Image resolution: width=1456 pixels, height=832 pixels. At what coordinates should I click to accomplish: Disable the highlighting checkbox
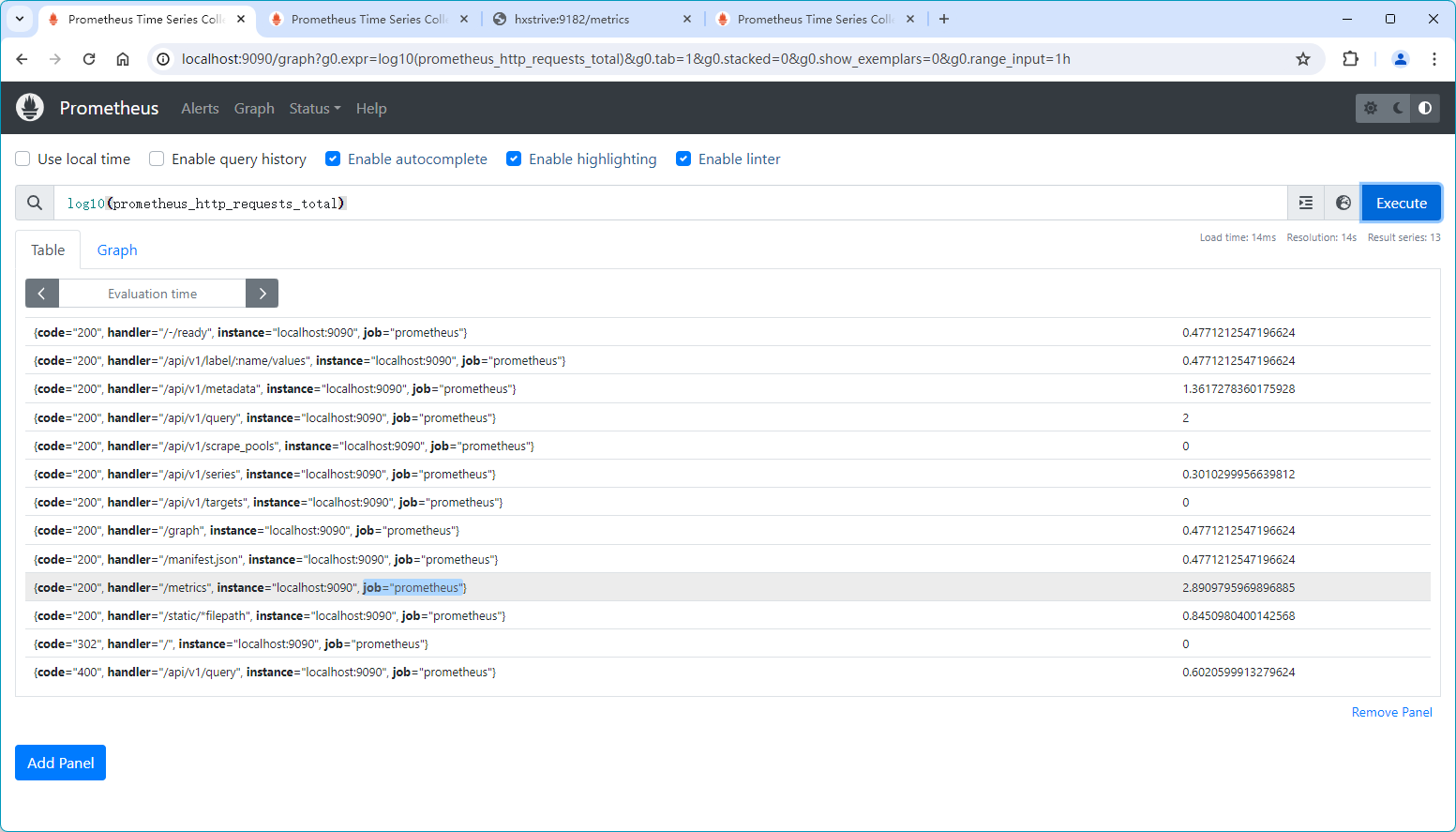click(514, 159)
